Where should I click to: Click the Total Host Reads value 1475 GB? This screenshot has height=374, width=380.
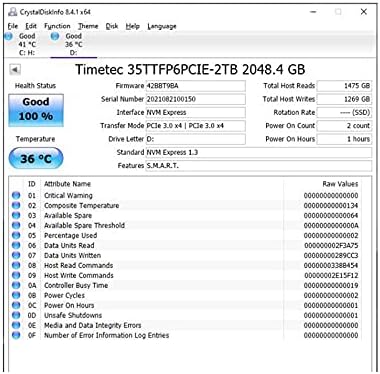(344, 86)
